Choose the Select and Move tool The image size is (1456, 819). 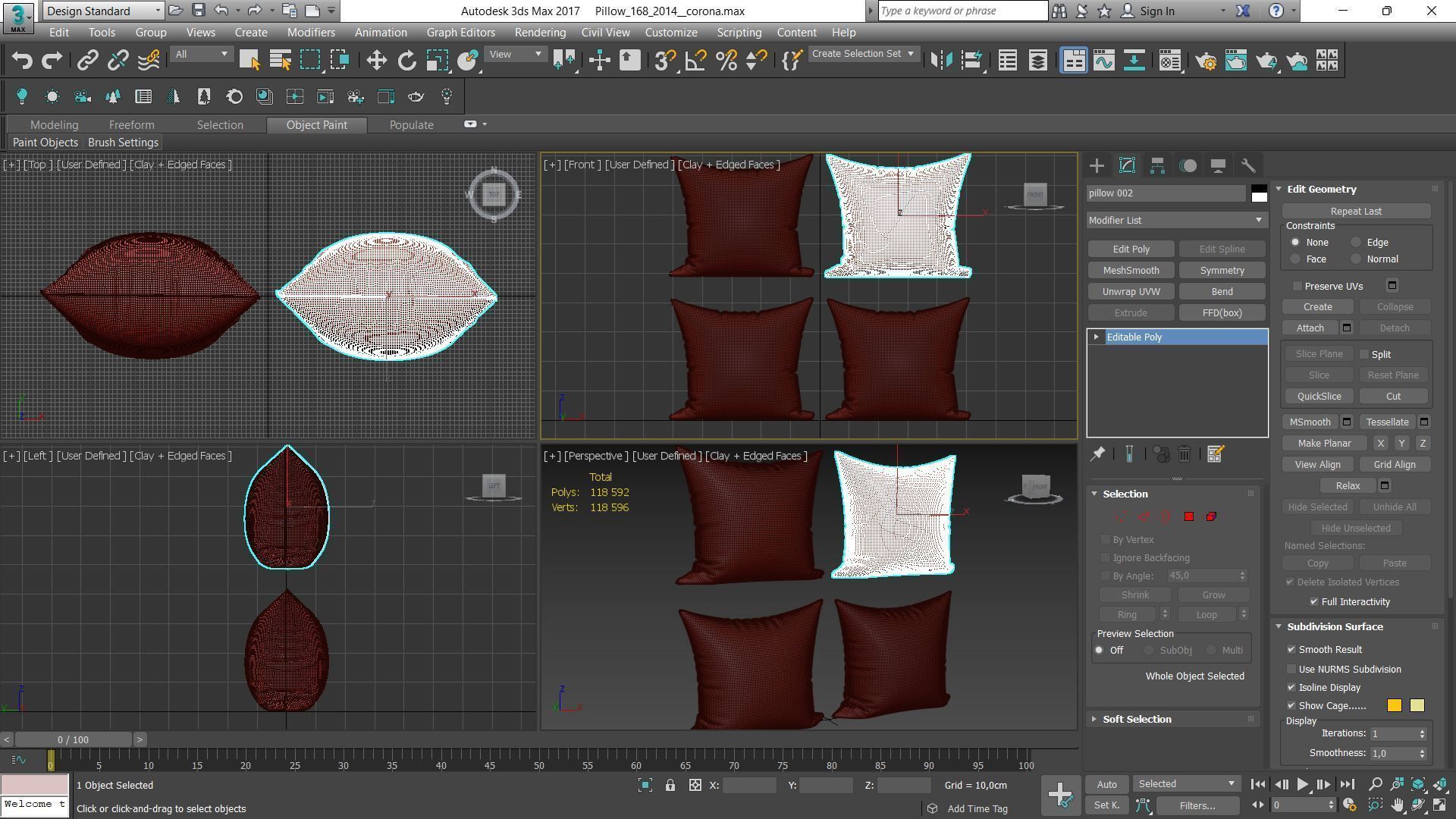pyautogui.click(x=377, y=61)
